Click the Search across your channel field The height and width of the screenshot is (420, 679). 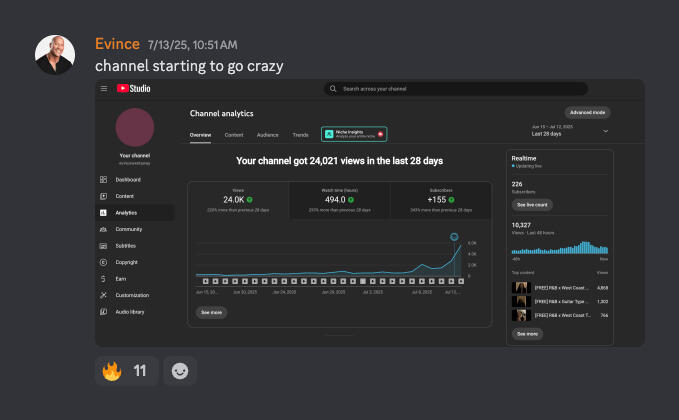tap(455, 89)
